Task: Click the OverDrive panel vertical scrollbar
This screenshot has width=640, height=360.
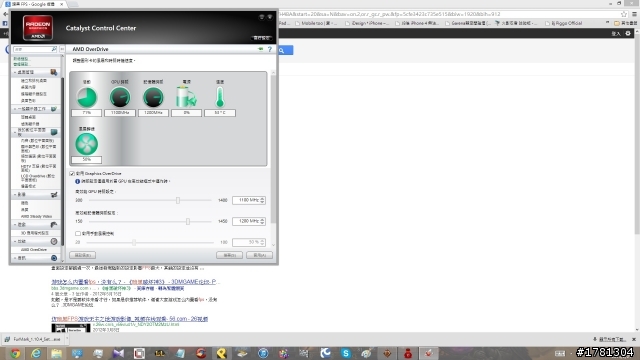Action: [273, 159]
